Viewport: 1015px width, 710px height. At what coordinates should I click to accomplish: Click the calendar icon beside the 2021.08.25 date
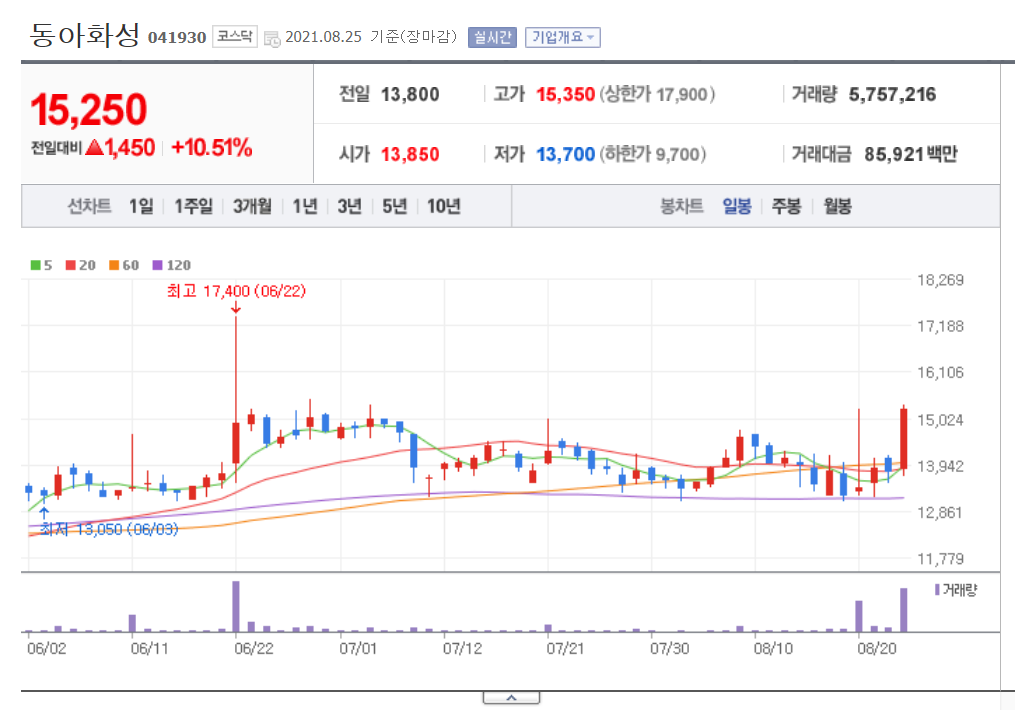(272, 39)
